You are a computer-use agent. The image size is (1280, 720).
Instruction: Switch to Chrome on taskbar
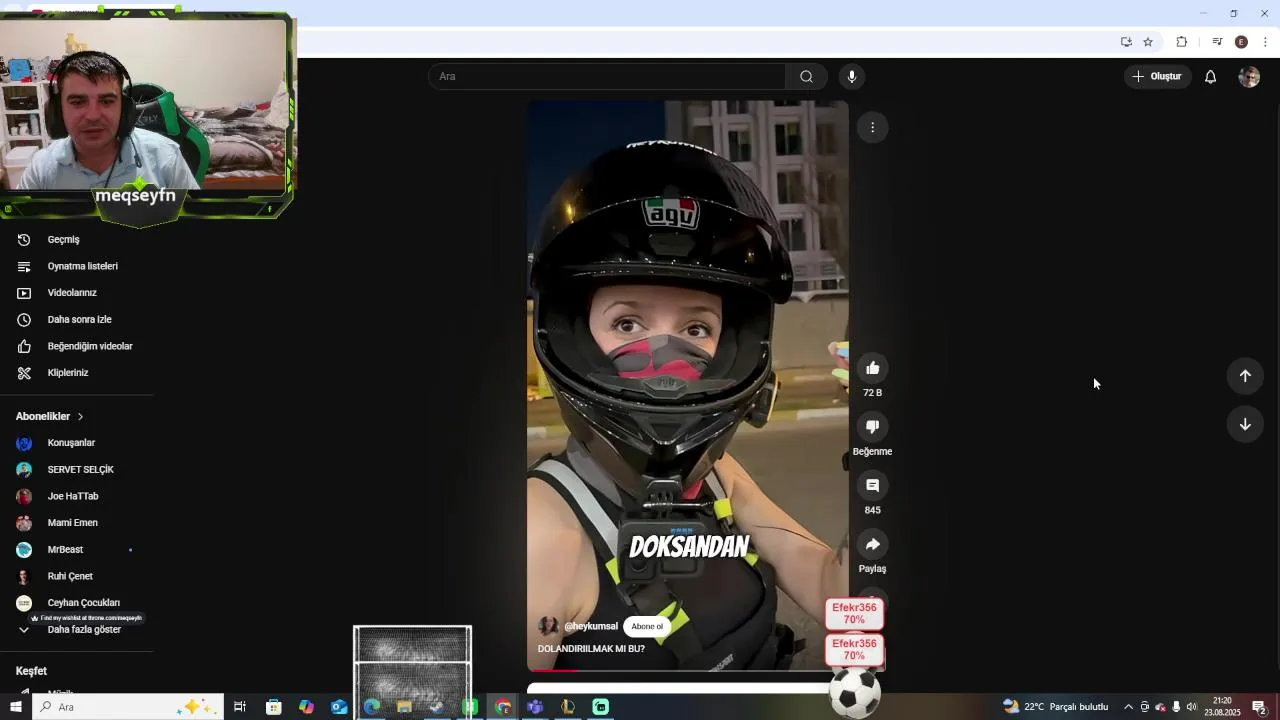coord(502,707)
